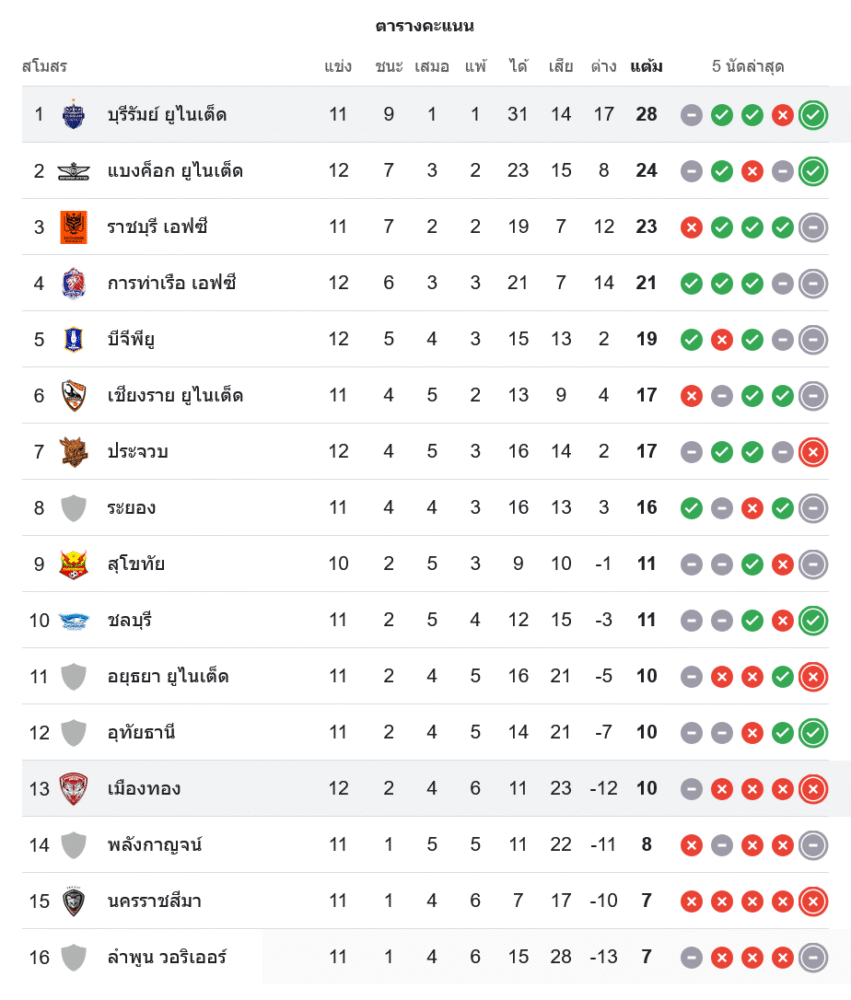Click the Port FC club crest

pyautogui.click(x=73, y=283)
